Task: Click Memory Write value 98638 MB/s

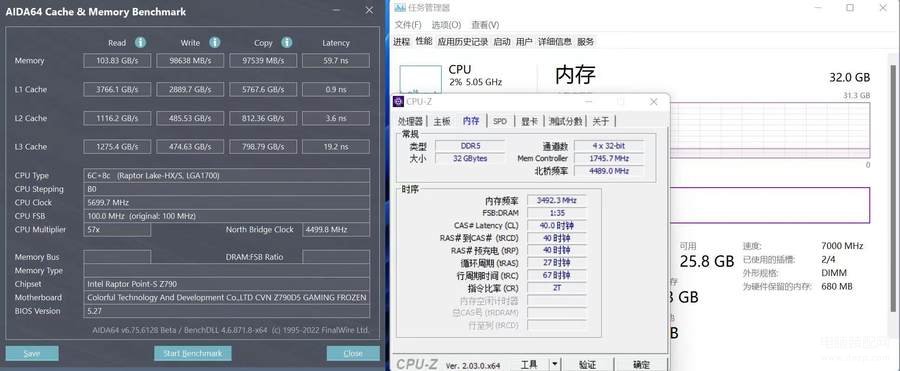Action: point(190,61)
